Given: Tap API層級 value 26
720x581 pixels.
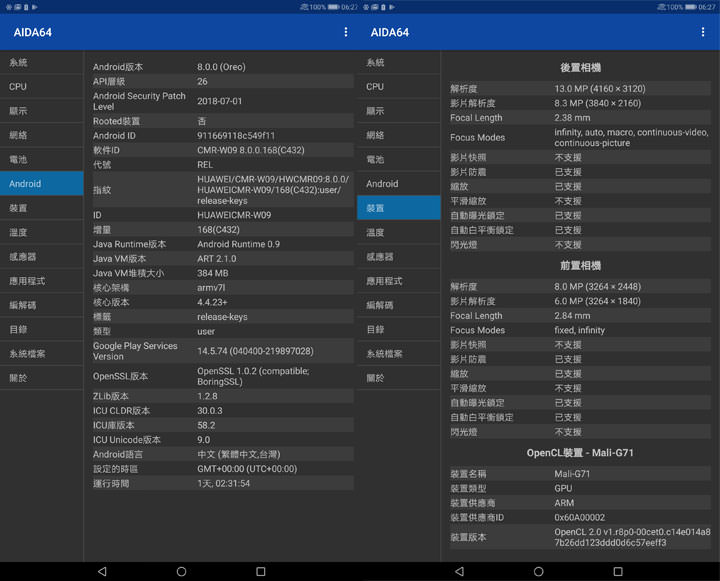Looking at the screenshot, I should 202,81.
